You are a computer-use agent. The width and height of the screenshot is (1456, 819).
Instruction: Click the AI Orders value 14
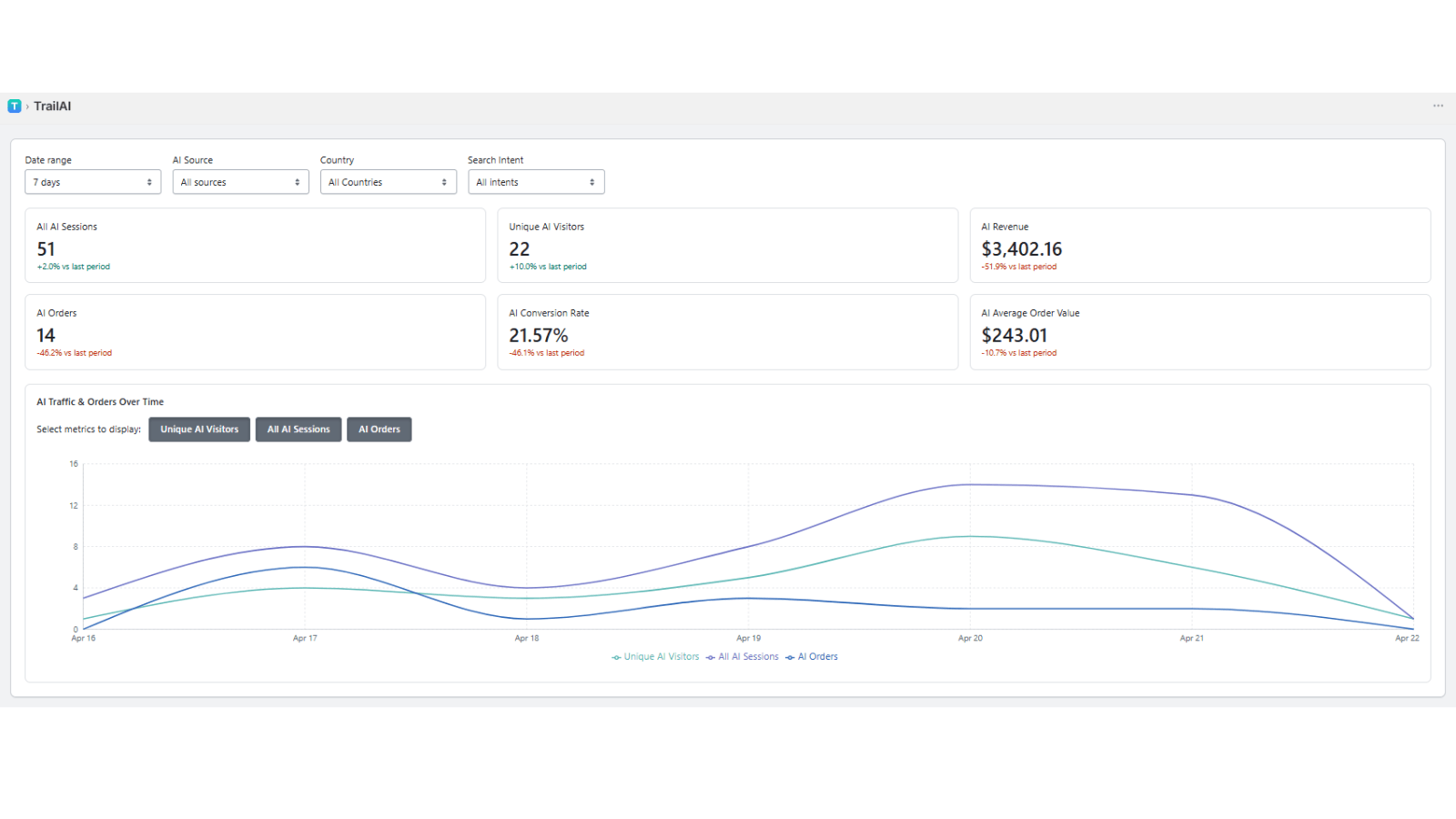46,336
